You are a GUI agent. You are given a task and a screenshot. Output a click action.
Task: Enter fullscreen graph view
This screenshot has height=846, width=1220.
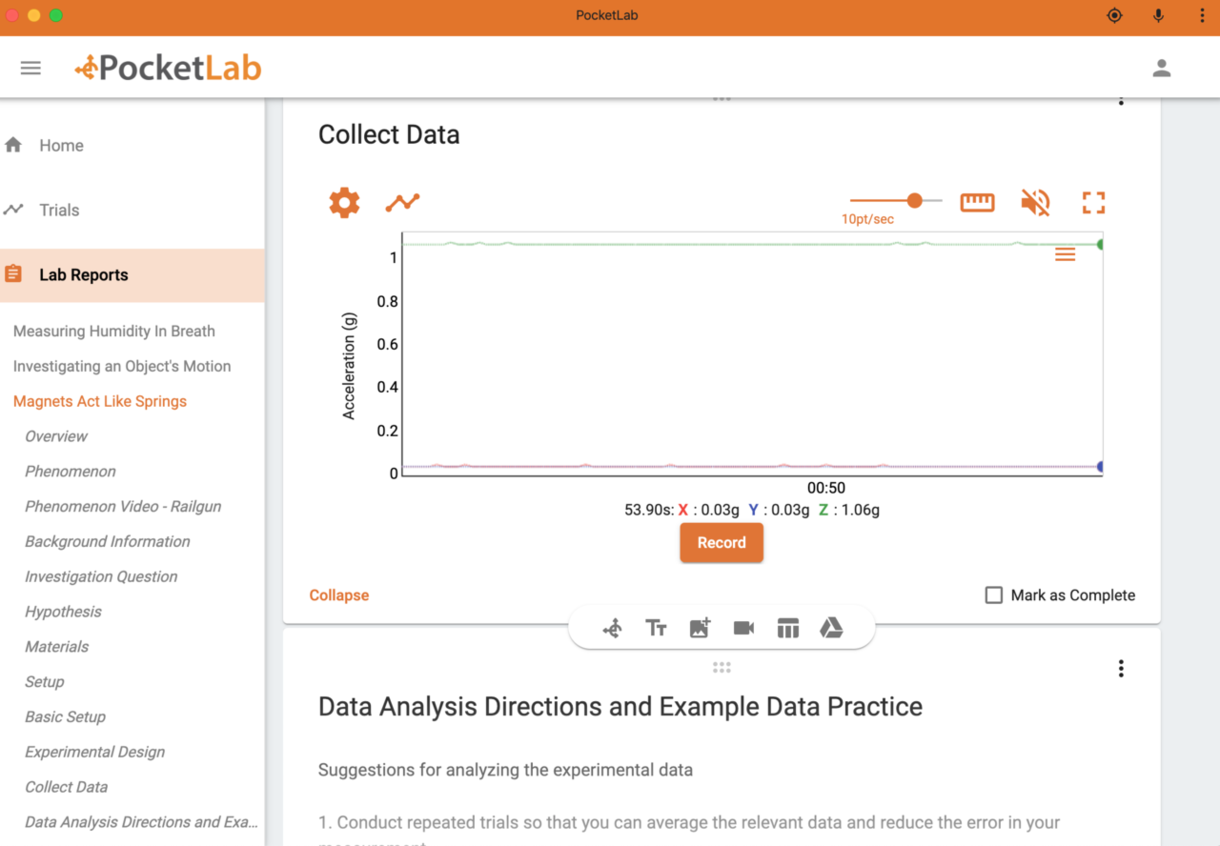[x=1093, y=201]
